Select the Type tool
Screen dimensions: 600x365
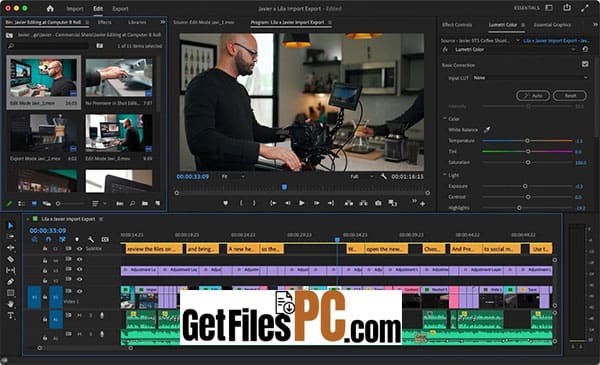[10, 316]
